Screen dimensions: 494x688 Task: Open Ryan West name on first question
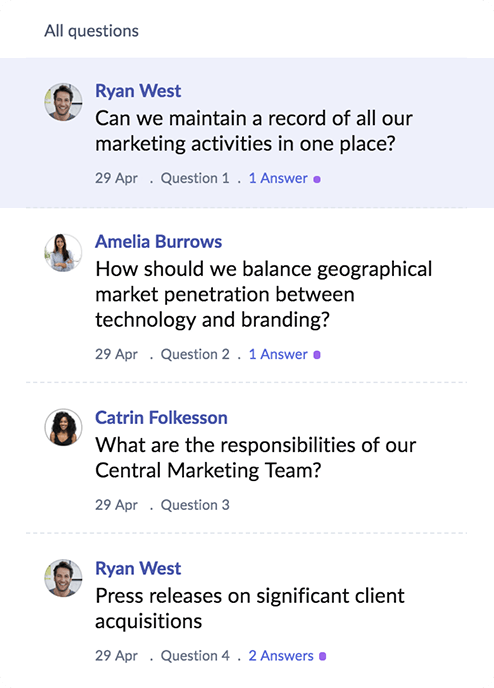(x=138, y=91)
